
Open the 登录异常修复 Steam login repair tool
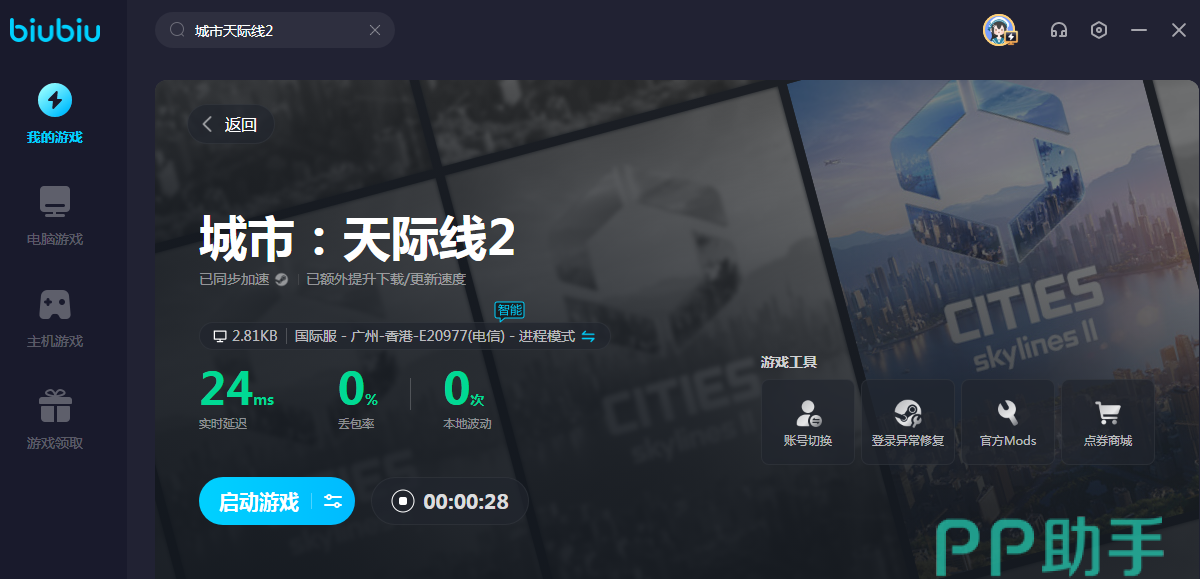click(x=907, y=421)
